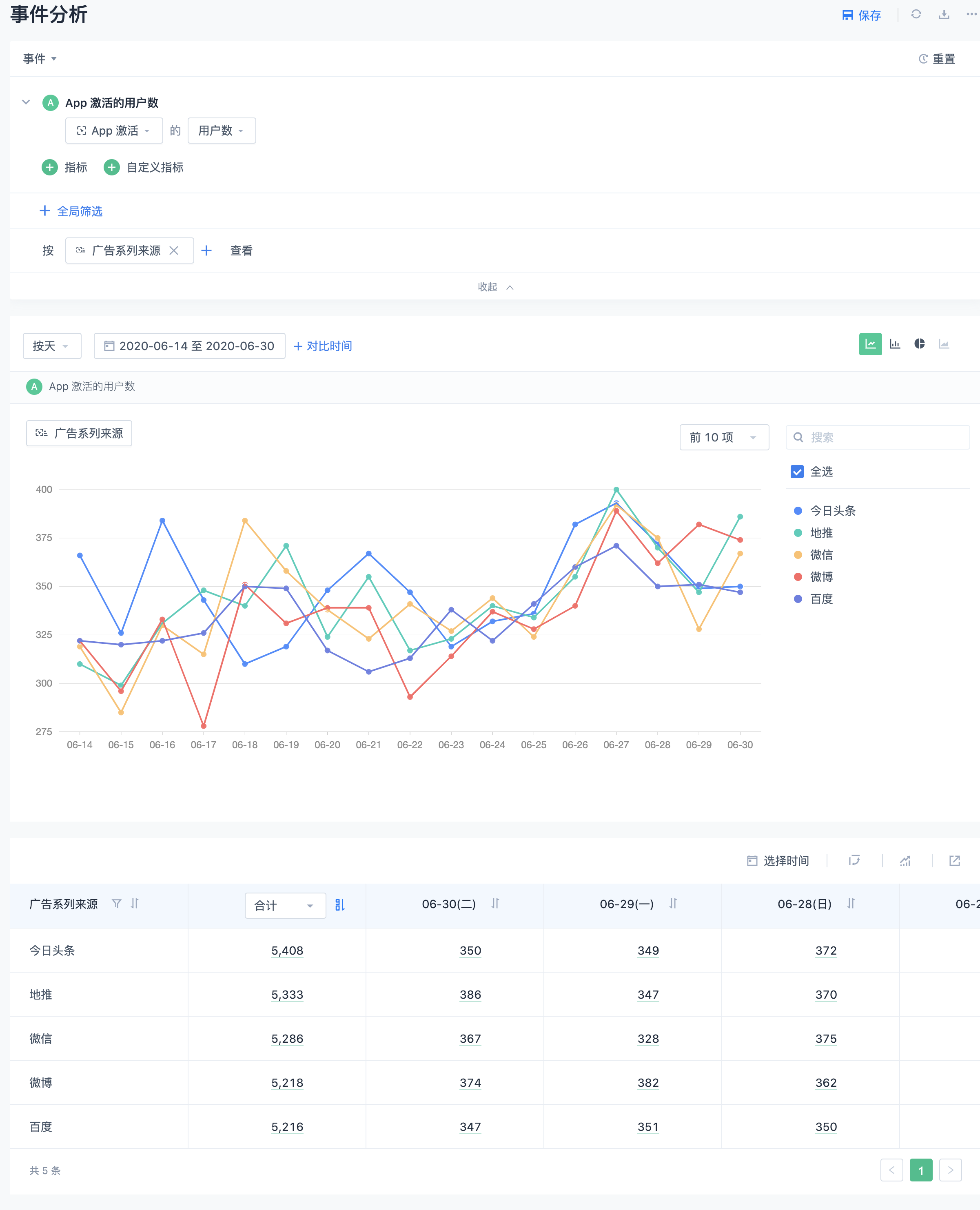This screenshot has height=1210, width=980.
Task: Click the refresh icon at top
Action: (916, 14)
